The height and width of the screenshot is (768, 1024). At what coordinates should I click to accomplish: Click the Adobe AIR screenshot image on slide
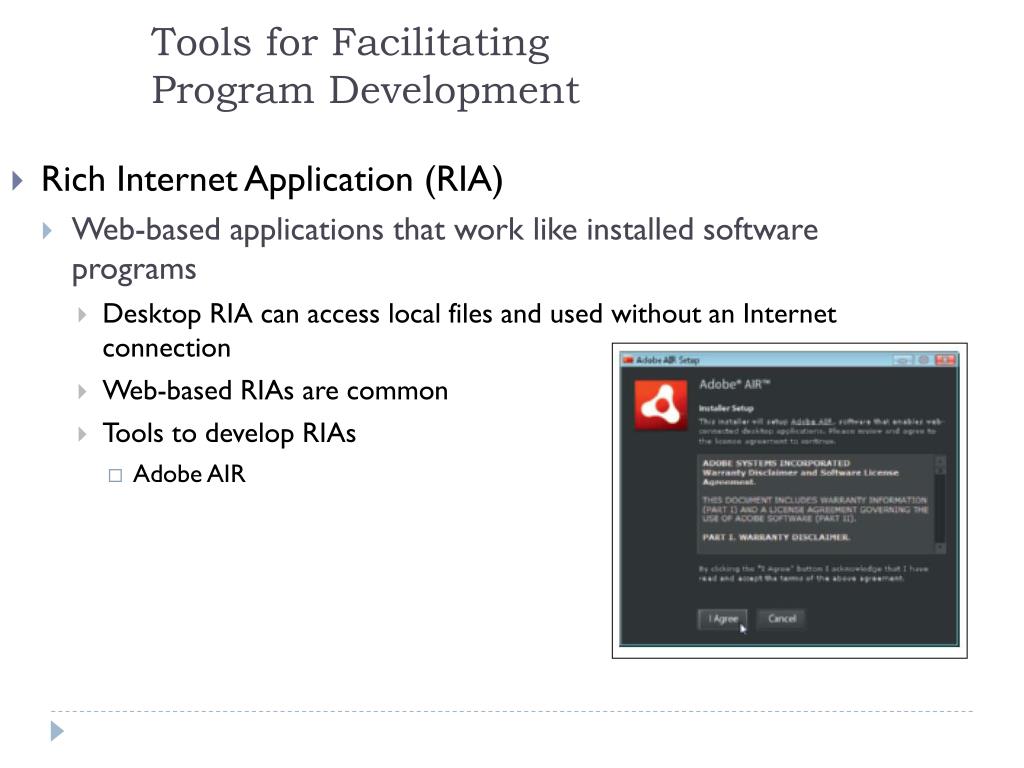point(790,501)
